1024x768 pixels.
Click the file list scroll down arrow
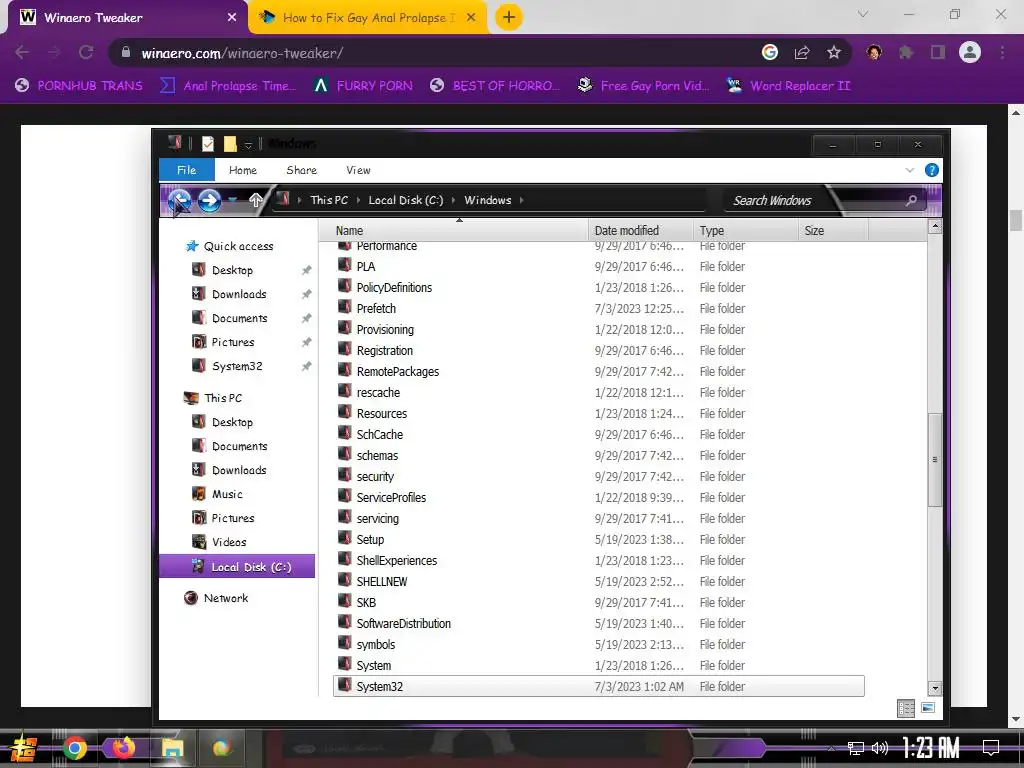(x=935, y=688)
